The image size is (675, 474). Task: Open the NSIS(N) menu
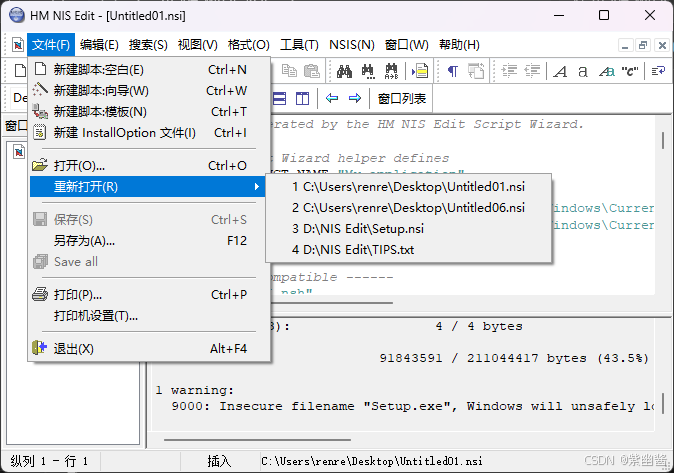click(x=352, y=45)
